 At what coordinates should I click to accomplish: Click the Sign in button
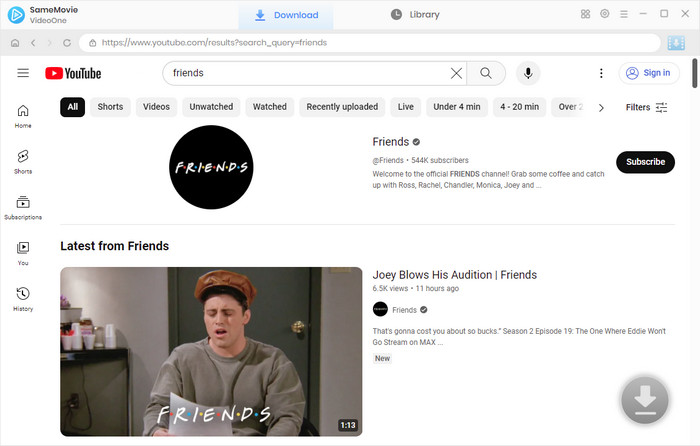(649, 73)
